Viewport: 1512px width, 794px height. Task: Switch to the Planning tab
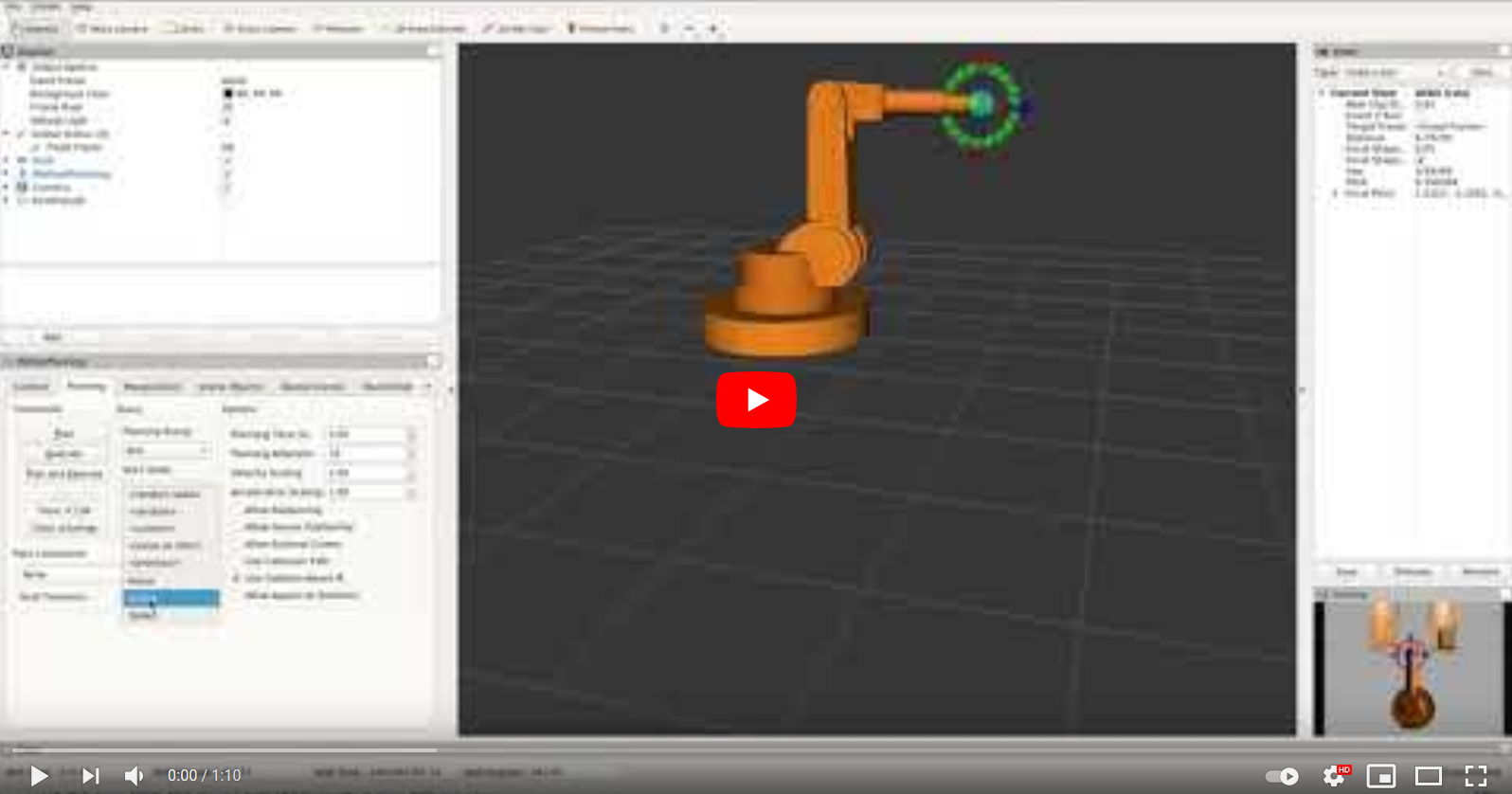coord(85,387)
